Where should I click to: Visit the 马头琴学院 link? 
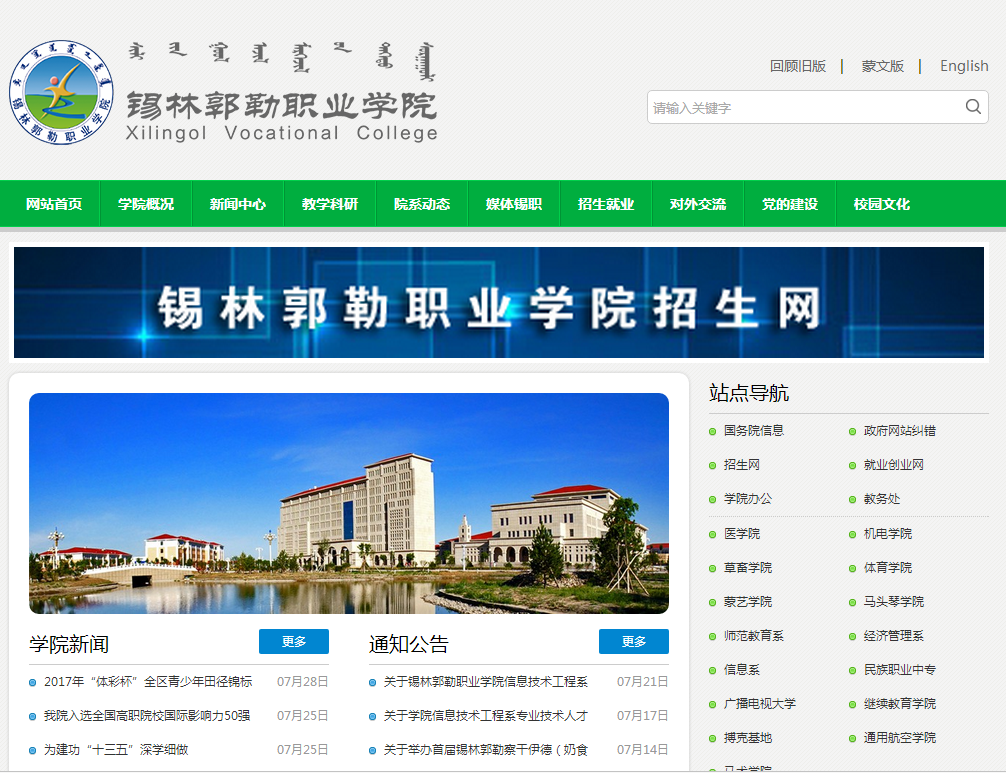click(x=894, y=601)
